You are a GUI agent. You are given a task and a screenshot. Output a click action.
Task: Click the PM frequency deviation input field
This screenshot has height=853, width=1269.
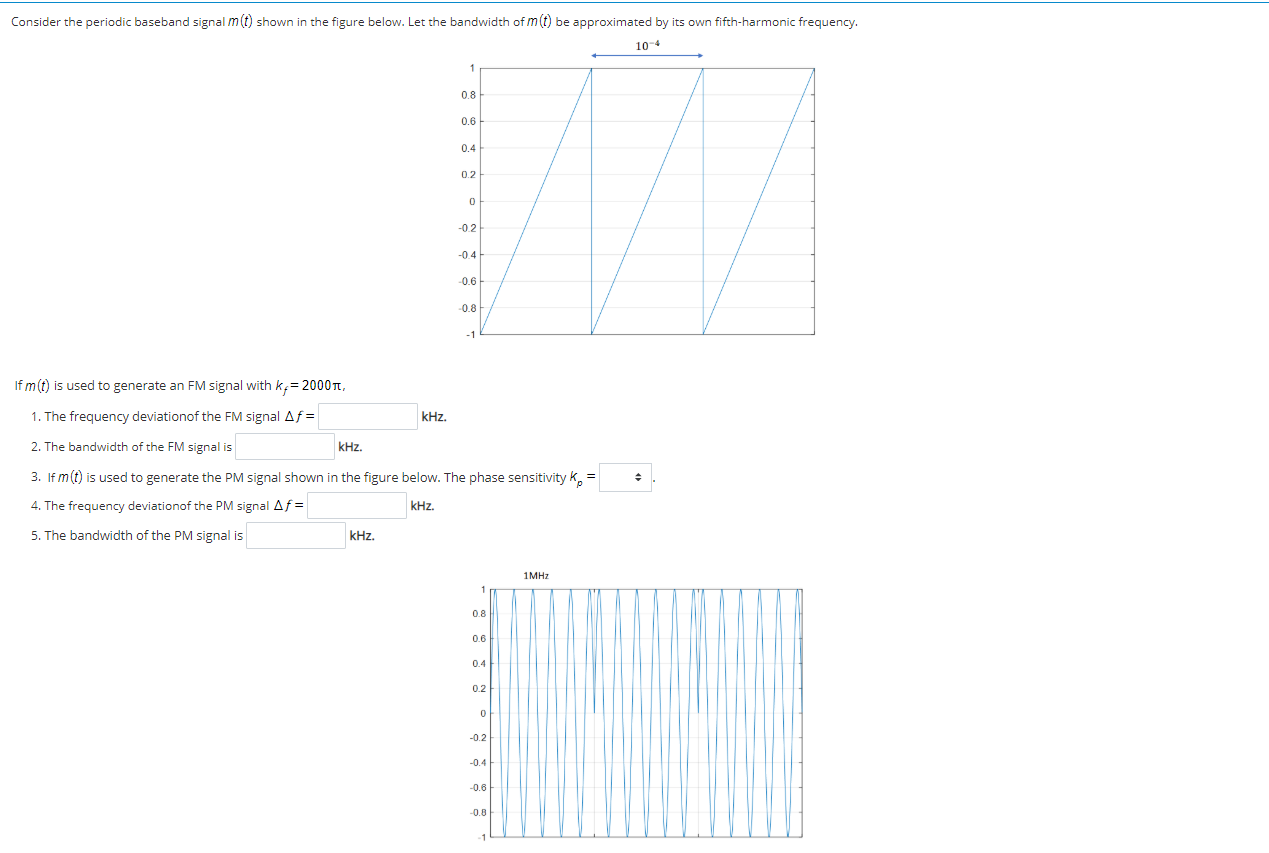click(355, 505)
